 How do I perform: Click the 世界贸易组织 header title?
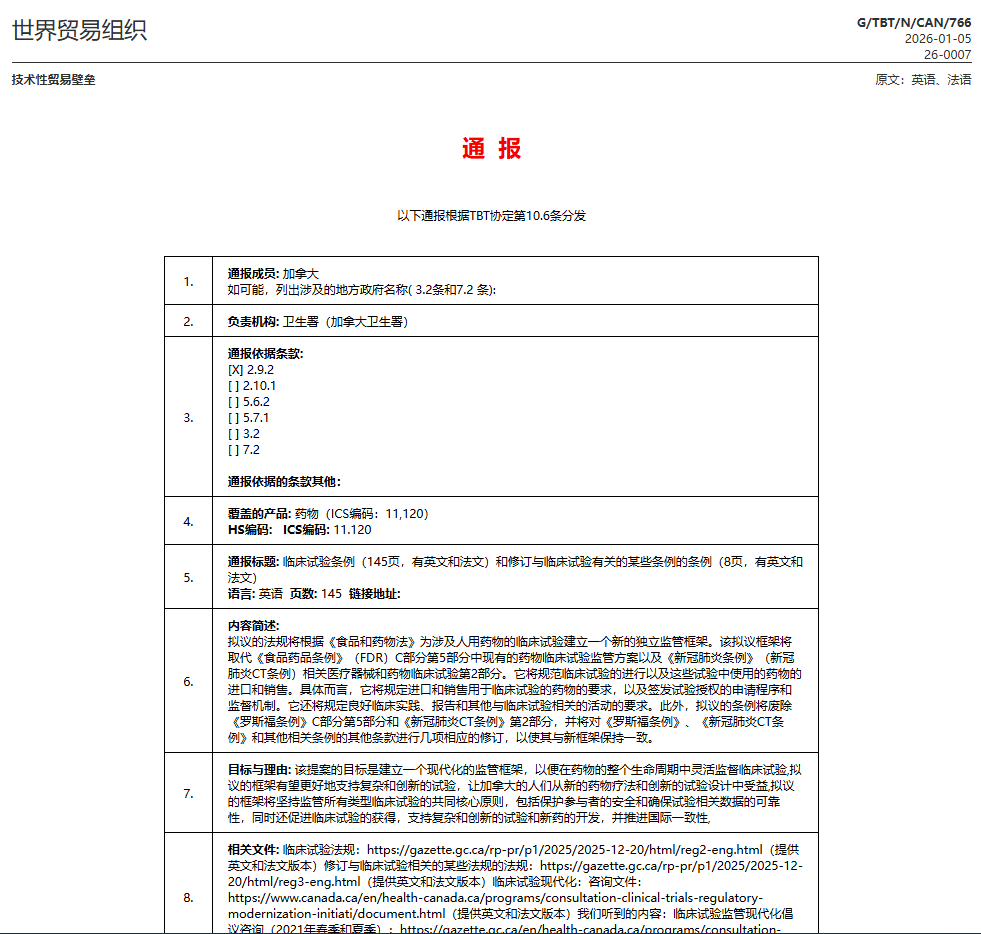(79, 30)
